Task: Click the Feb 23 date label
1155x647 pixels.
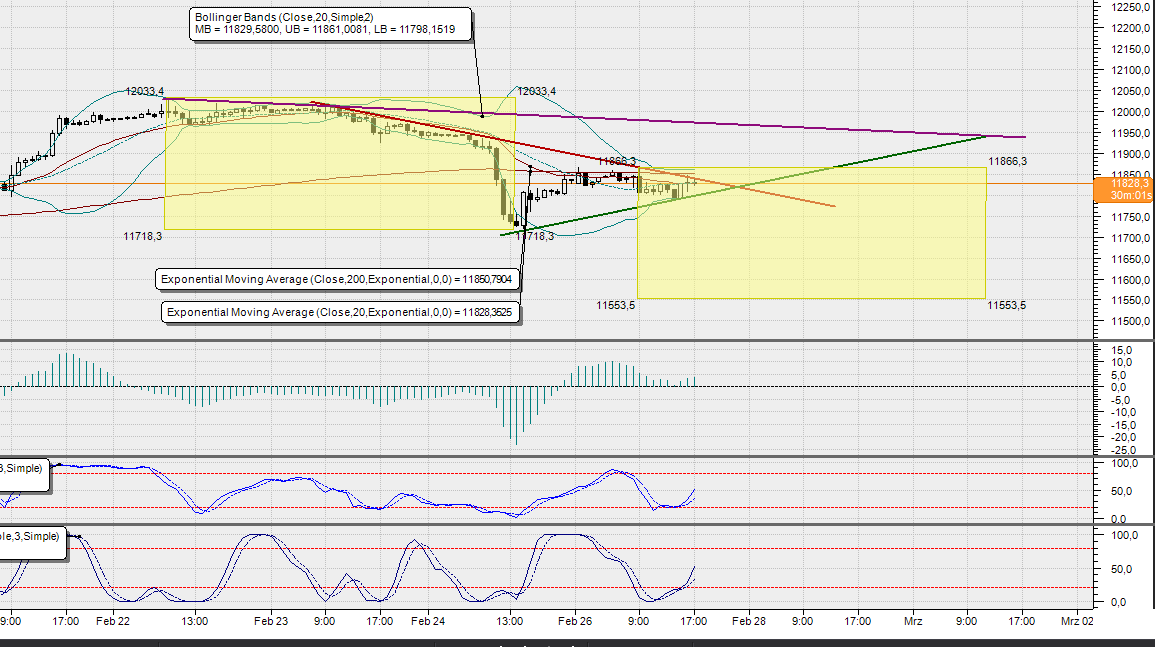Action: 271,621
